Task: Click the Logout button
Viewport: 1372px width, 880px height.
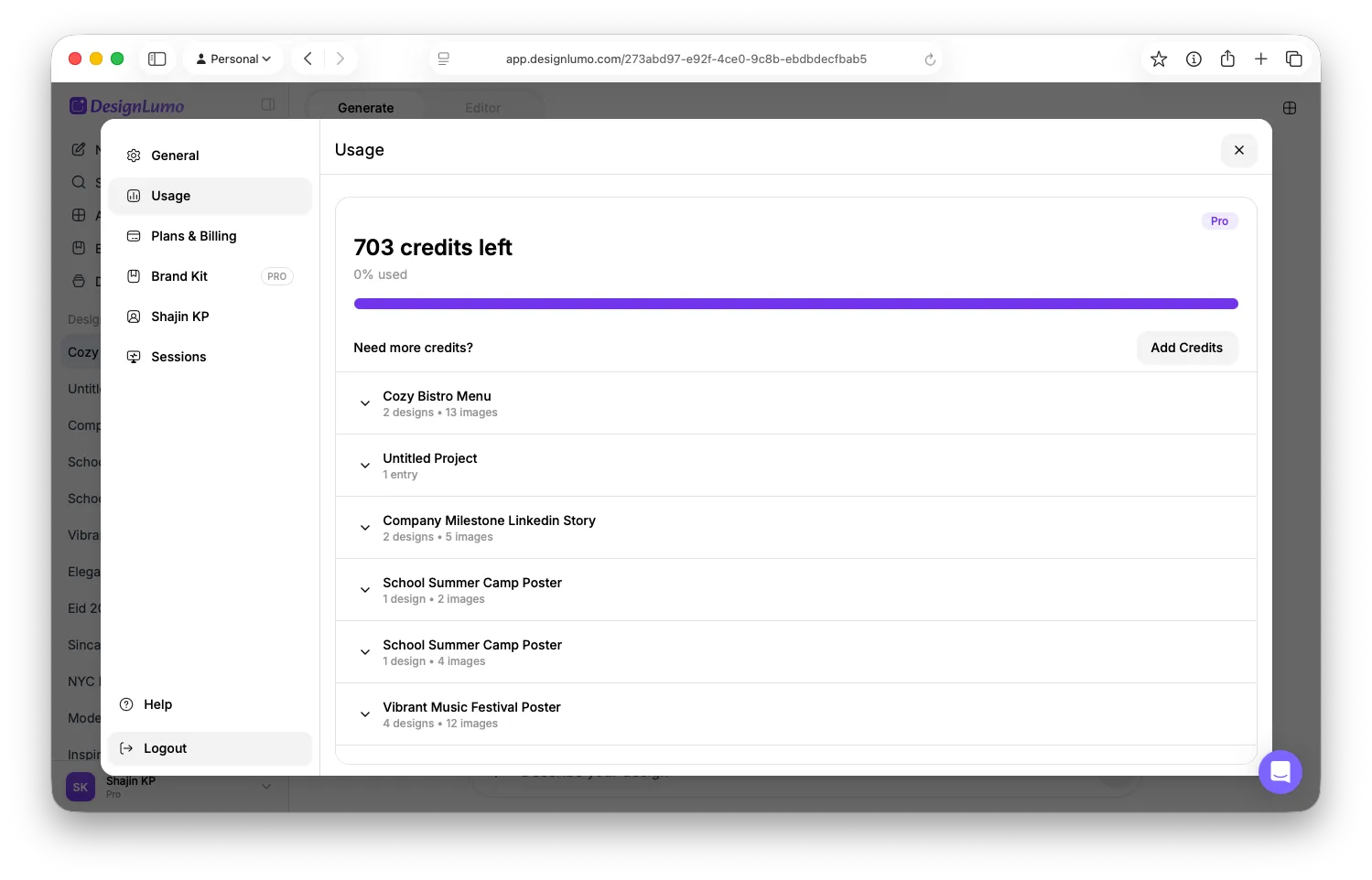Action: 210,748
